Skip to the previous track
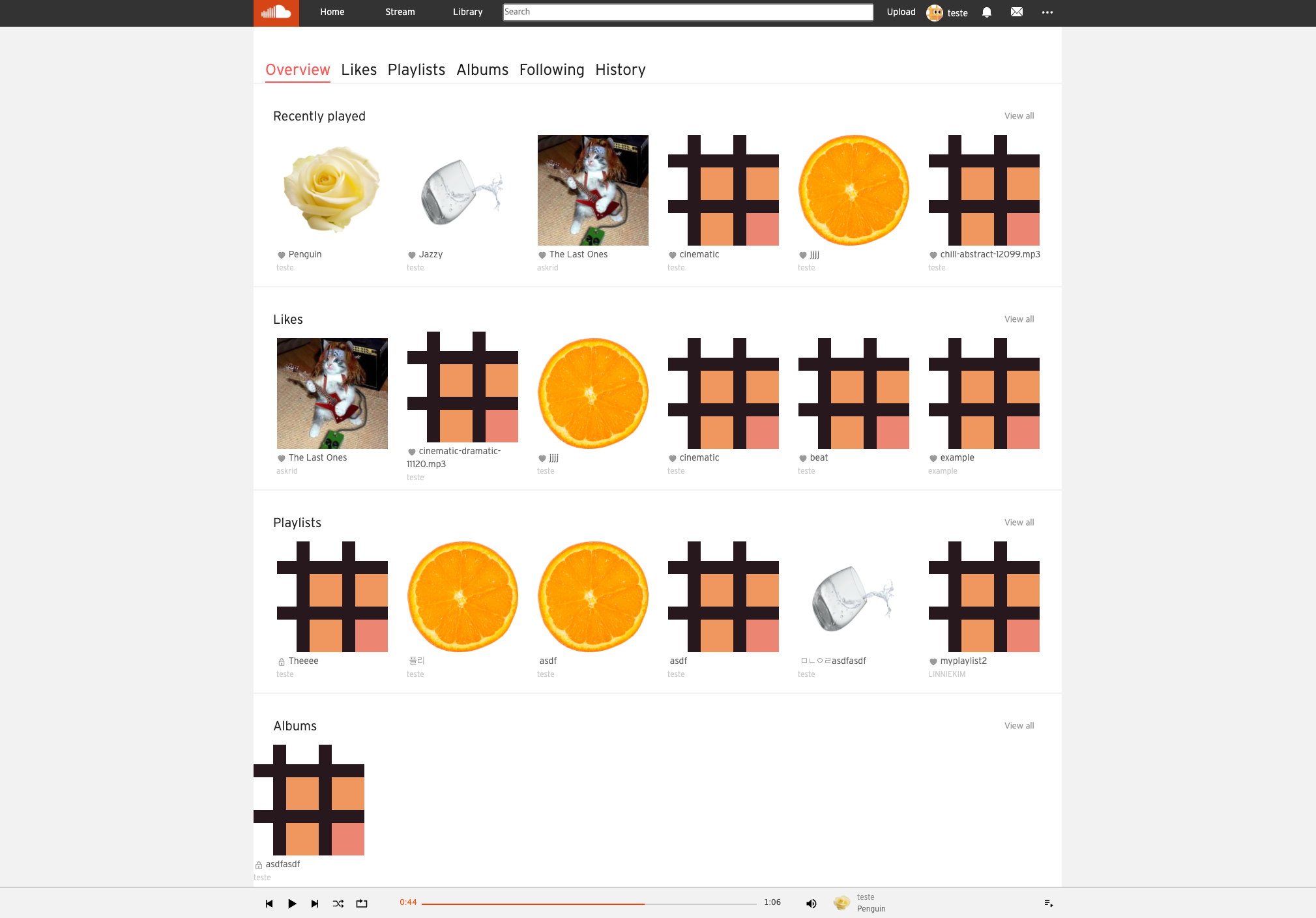This screenshot has width=1316, height=918. 269,903
